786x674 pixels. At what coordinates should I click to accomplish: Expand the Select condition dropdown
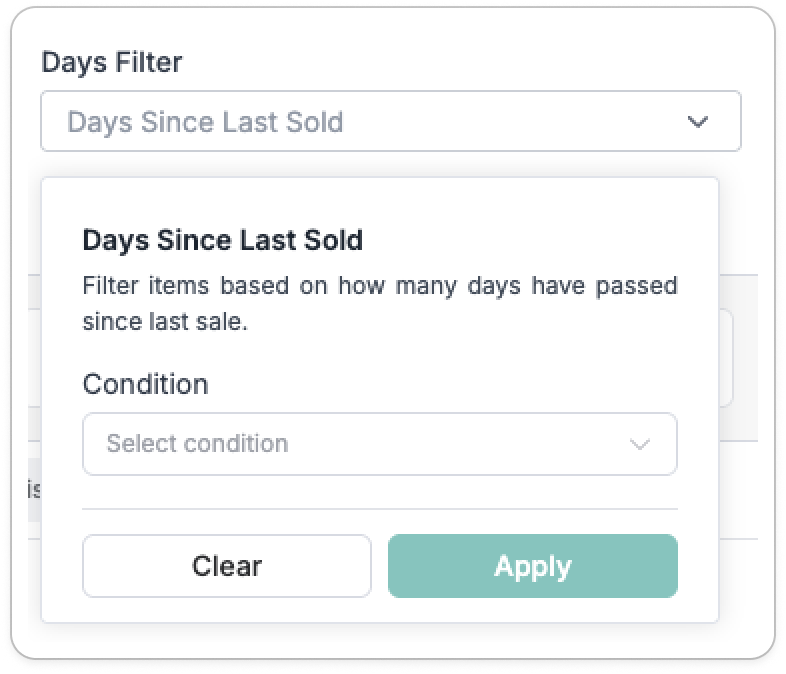coord(379,444)
